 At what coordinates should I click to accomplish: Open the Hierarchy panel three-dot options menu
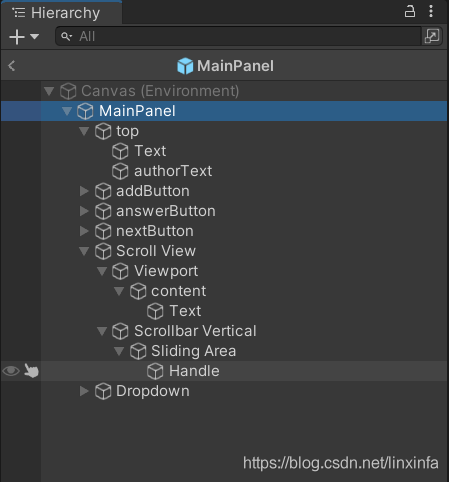pyautogui.click(x=431, y=11)
